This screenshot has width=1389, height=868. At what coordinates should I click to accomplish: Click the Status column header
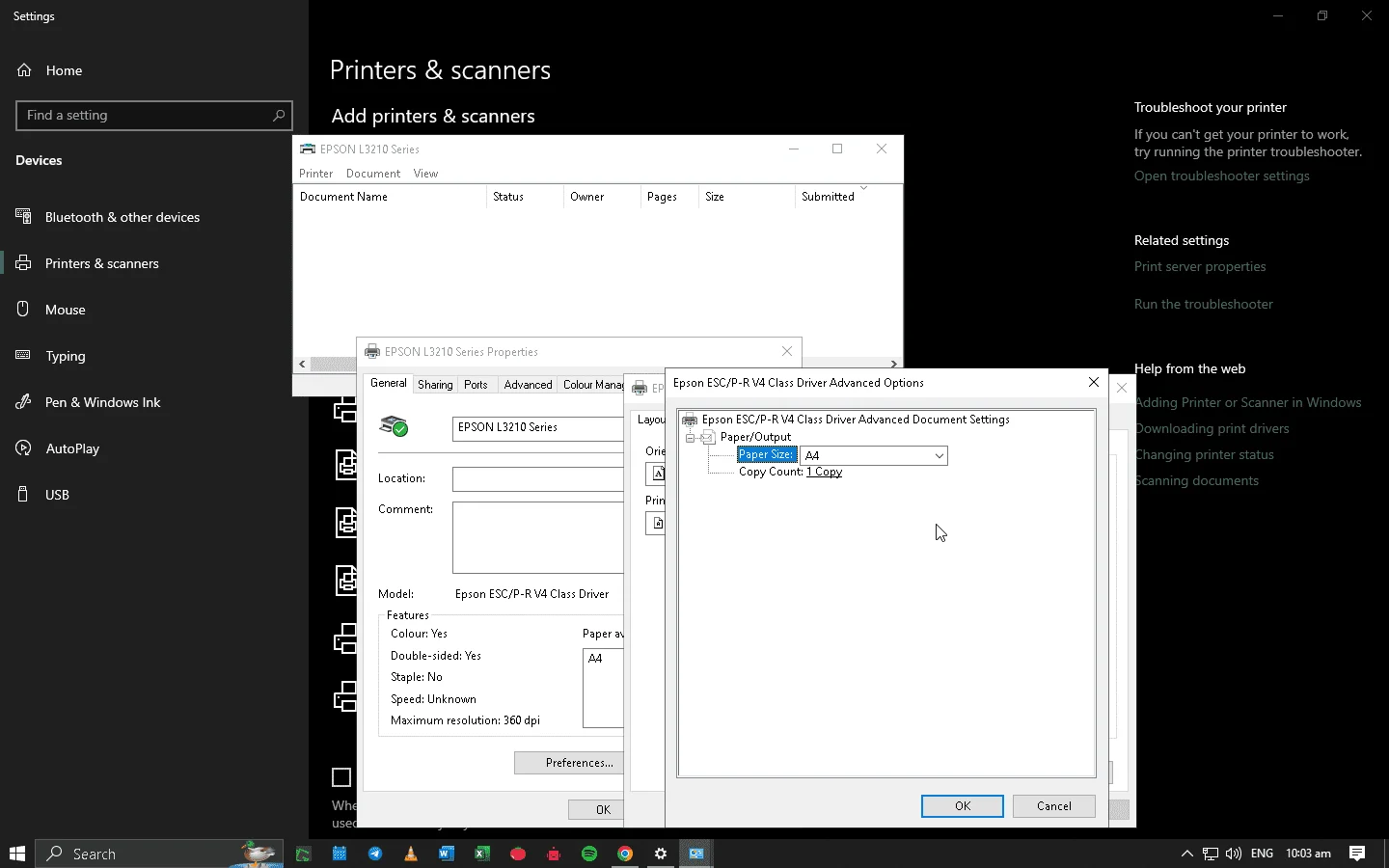click(525, 197)
